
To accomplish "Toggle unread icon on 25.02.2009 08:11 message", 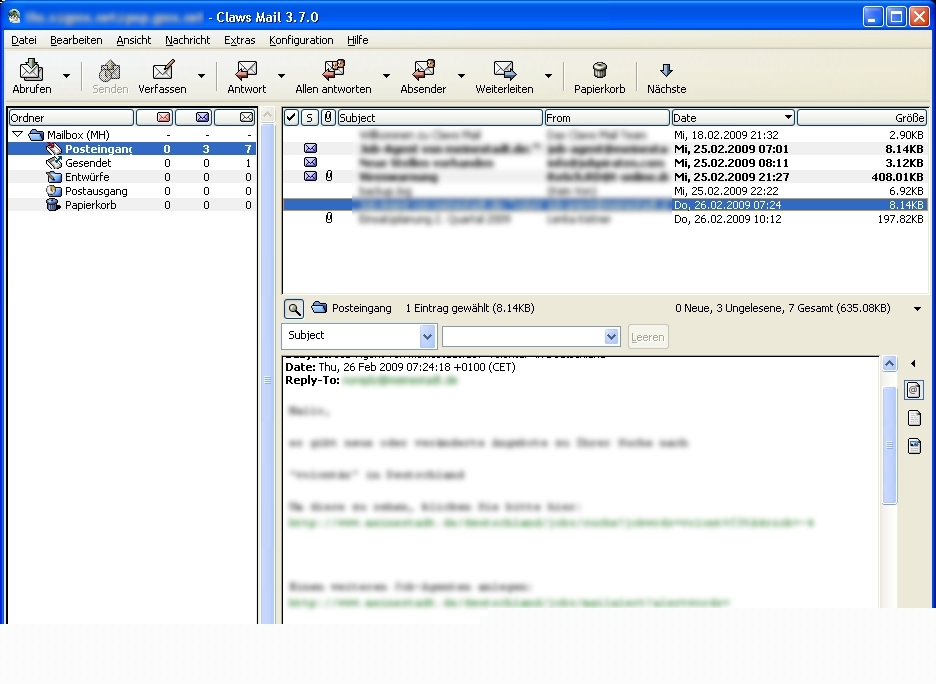I will click(310, 162).
